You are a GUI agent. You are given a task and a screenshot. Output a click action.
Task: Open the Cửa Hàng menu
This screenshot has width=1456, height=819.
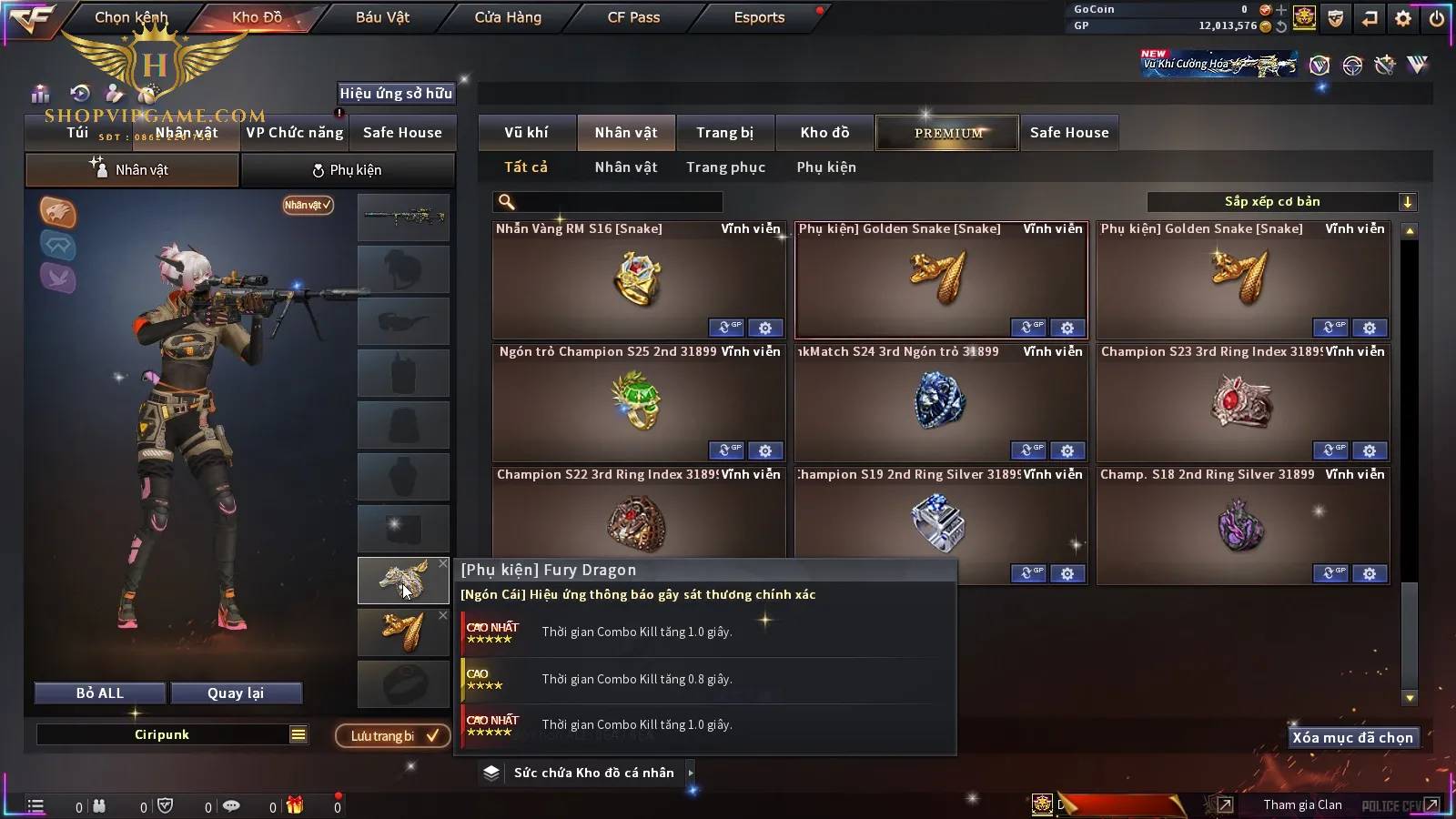click(x=508, y=17)
